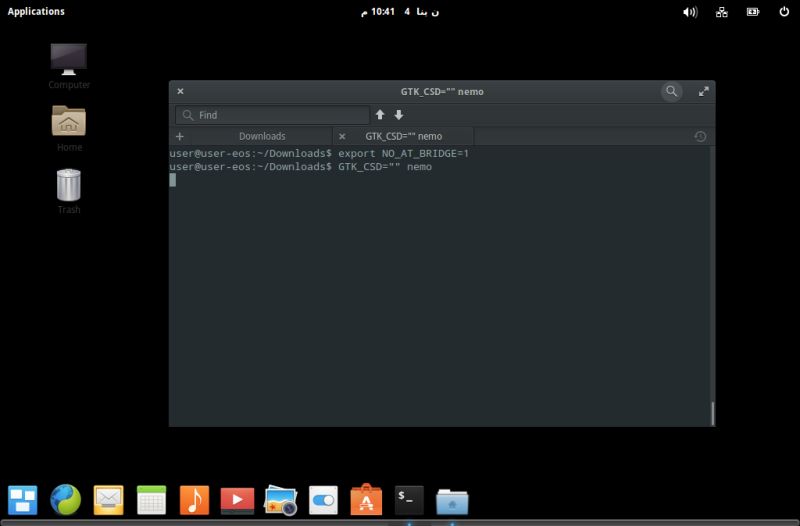The width and height of the screenshot is (800, 526).
Task: Jump to previous search match arrow
Action: 380,115
